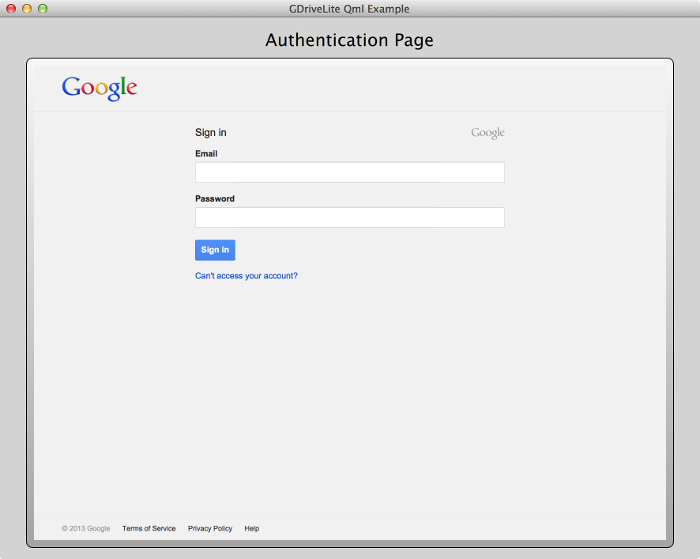This screenshot has width=700, height=559.
Task: Zoom the window using green button
Action: [43, 9]
